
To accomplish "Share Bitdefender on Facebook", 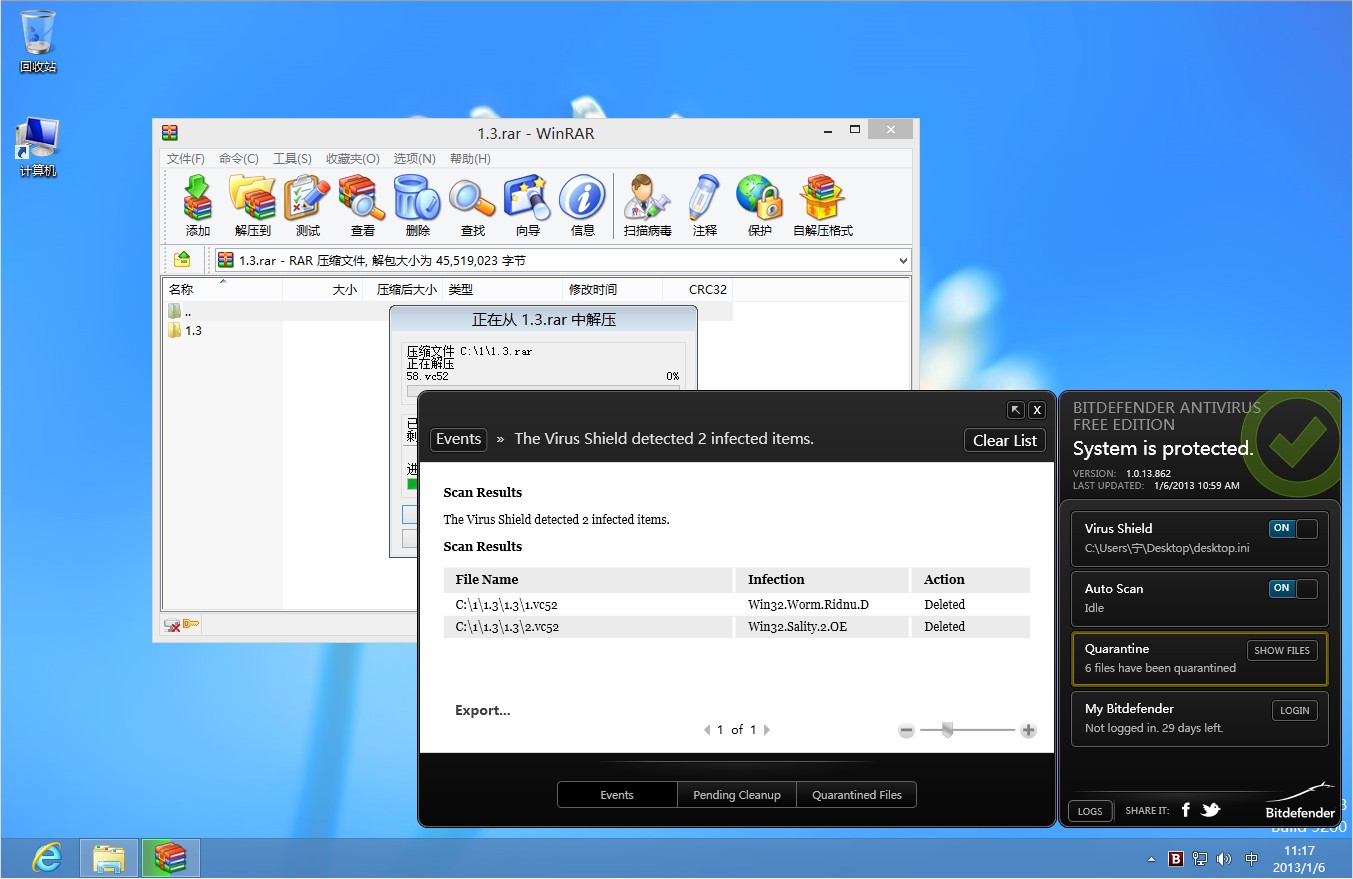I will pyautogui.click(x=1186, y=810).
